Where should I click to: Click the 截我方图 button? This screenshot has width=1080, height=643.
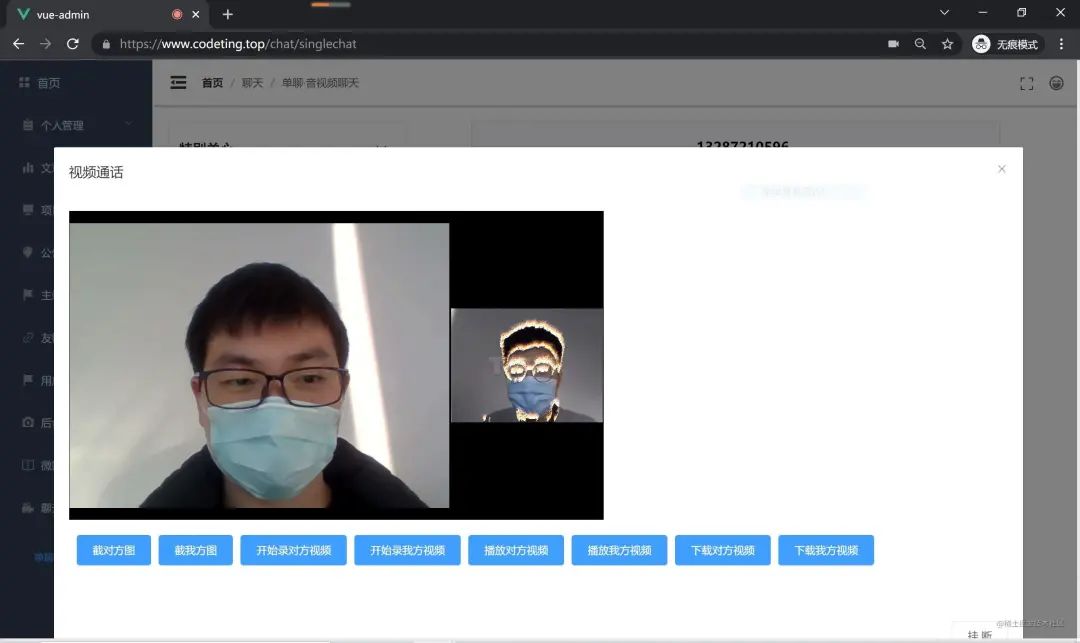point(196,550)
